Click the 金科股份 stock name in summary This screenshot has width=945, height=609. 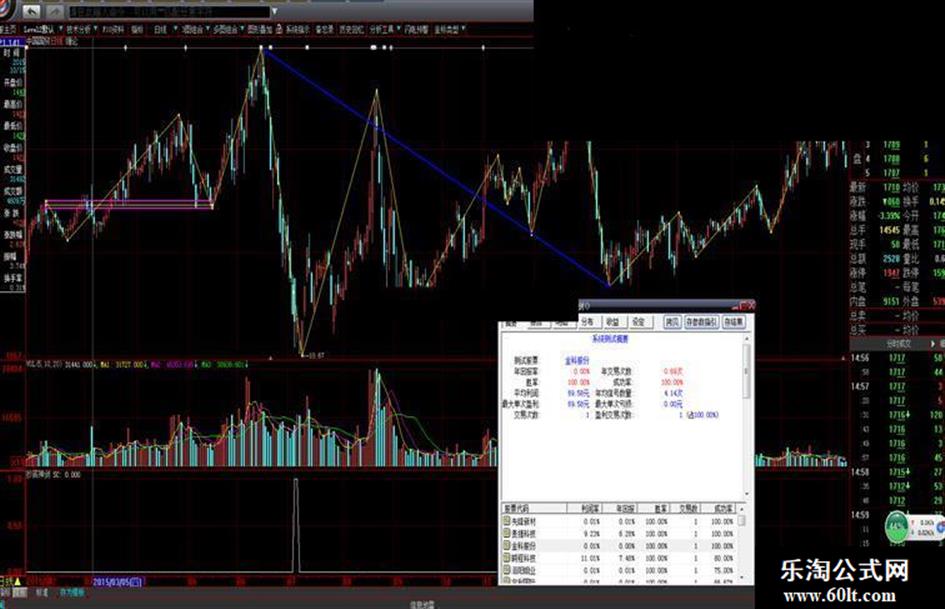[x=577, y=361]
